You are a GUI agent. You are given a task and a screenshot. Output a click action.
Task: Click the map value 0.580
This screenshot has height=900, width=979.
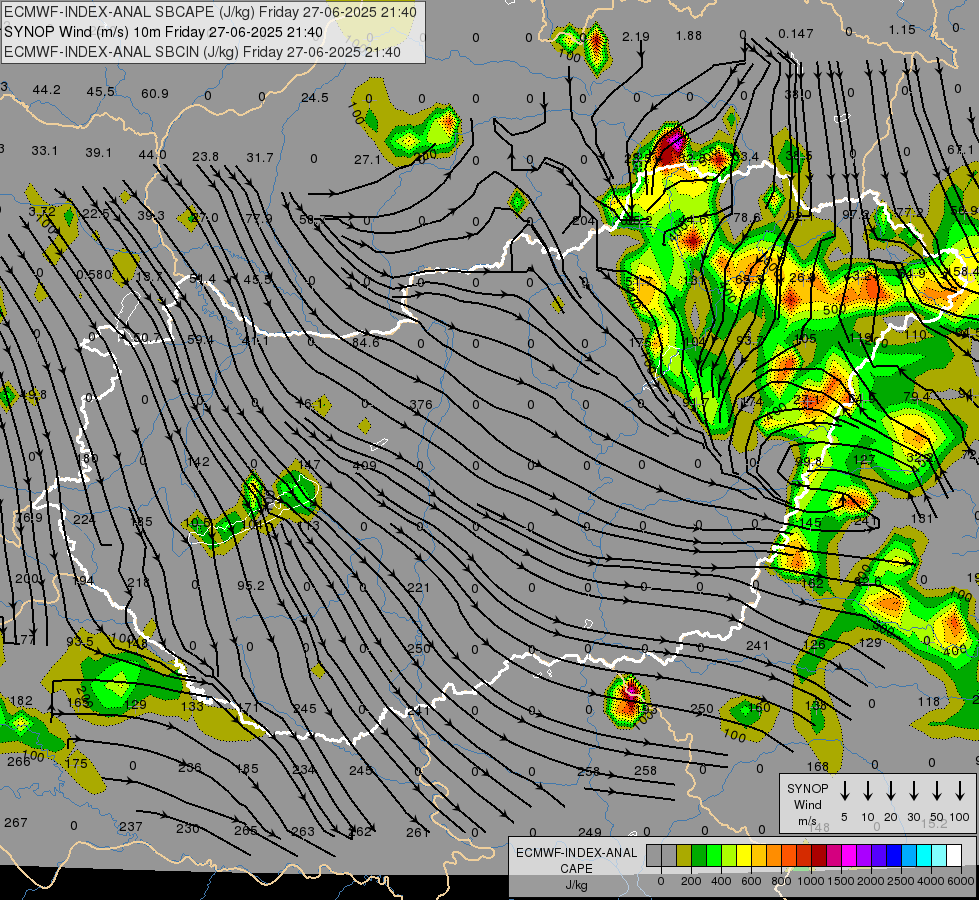click(x=94, y=274)
